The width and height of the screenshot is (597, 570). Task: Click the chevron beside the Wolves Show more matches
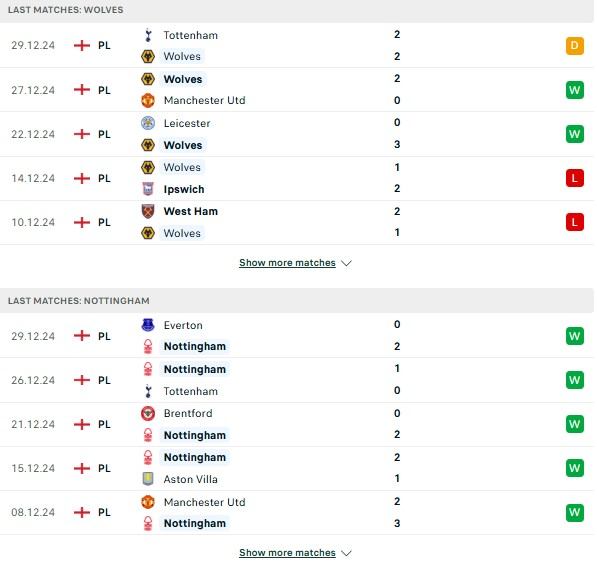[346, 263]
